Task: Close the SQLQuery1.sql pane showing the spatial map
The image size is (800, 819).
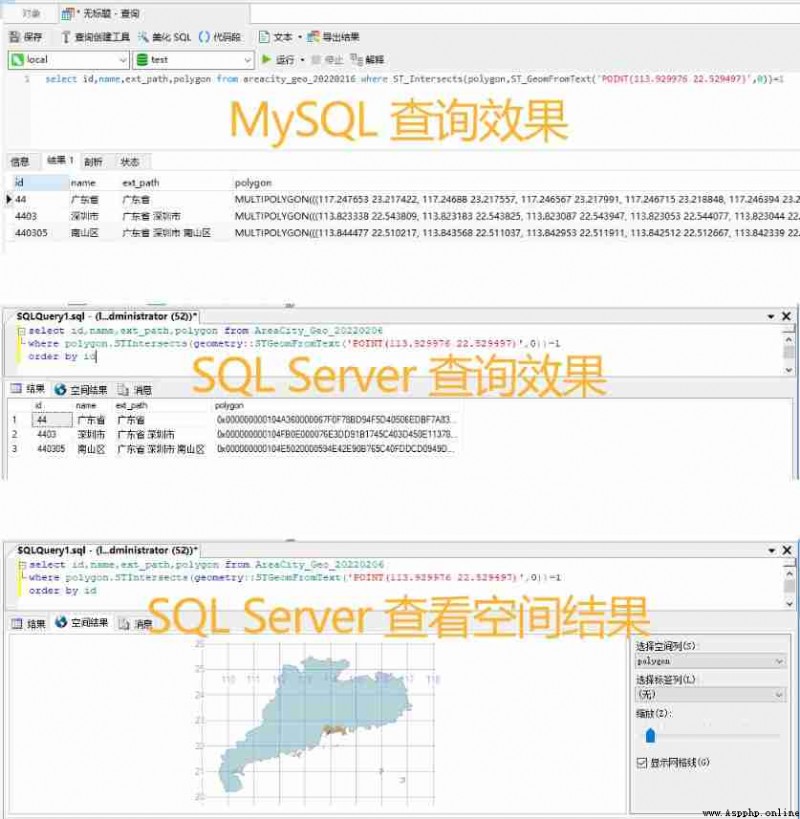Action: coord(787,550)
